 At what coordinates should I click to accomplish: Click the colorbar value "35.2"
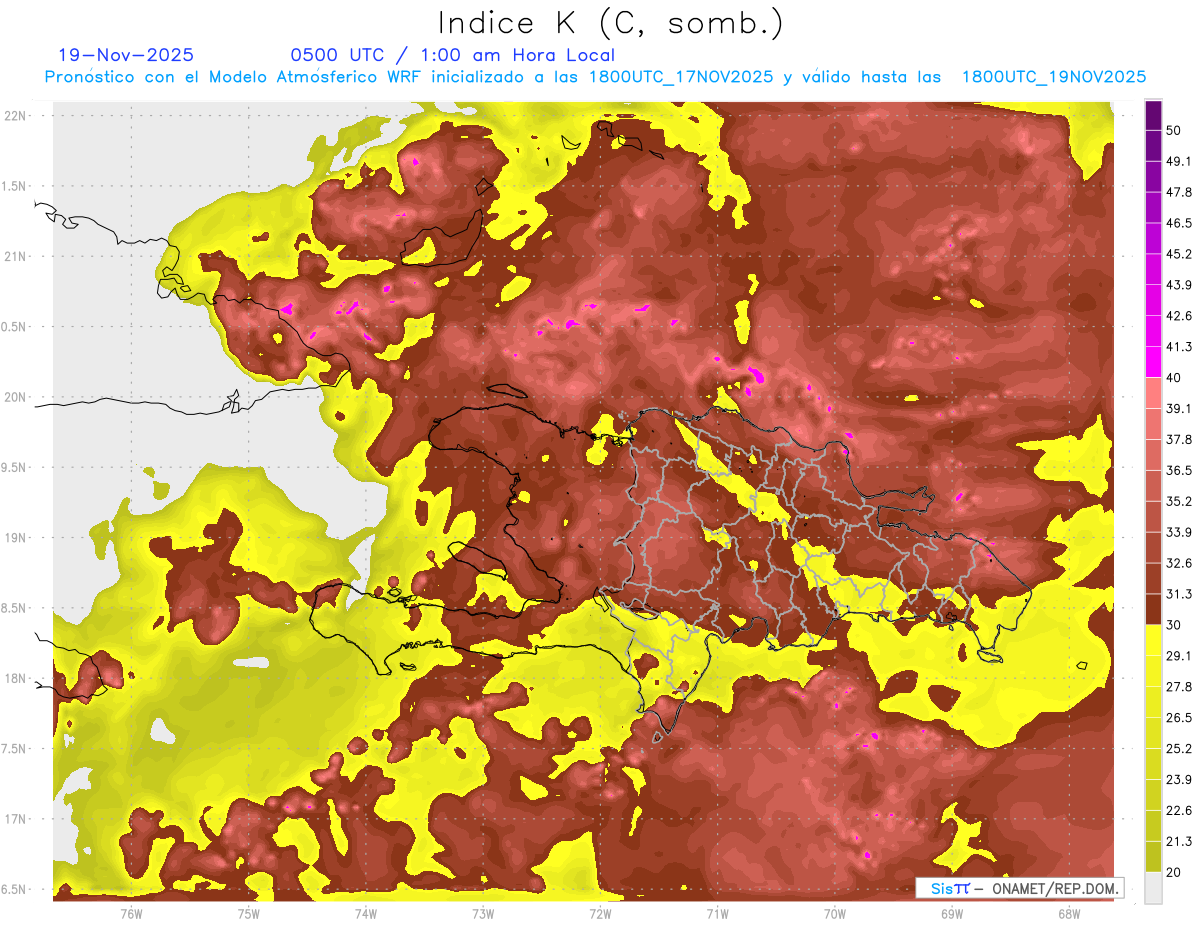(1178, 501)
